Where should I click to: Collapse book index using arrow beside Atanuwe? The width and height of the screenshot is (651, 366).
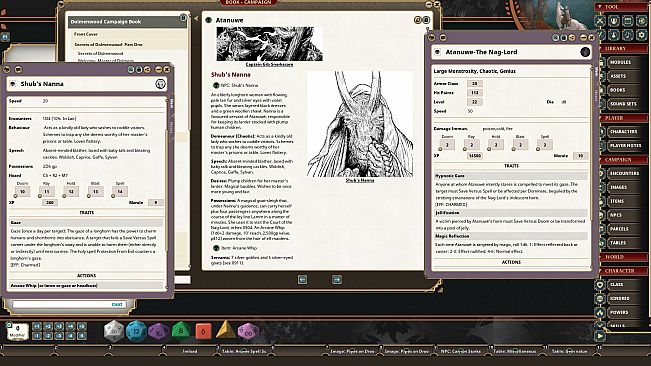point(196,18)
